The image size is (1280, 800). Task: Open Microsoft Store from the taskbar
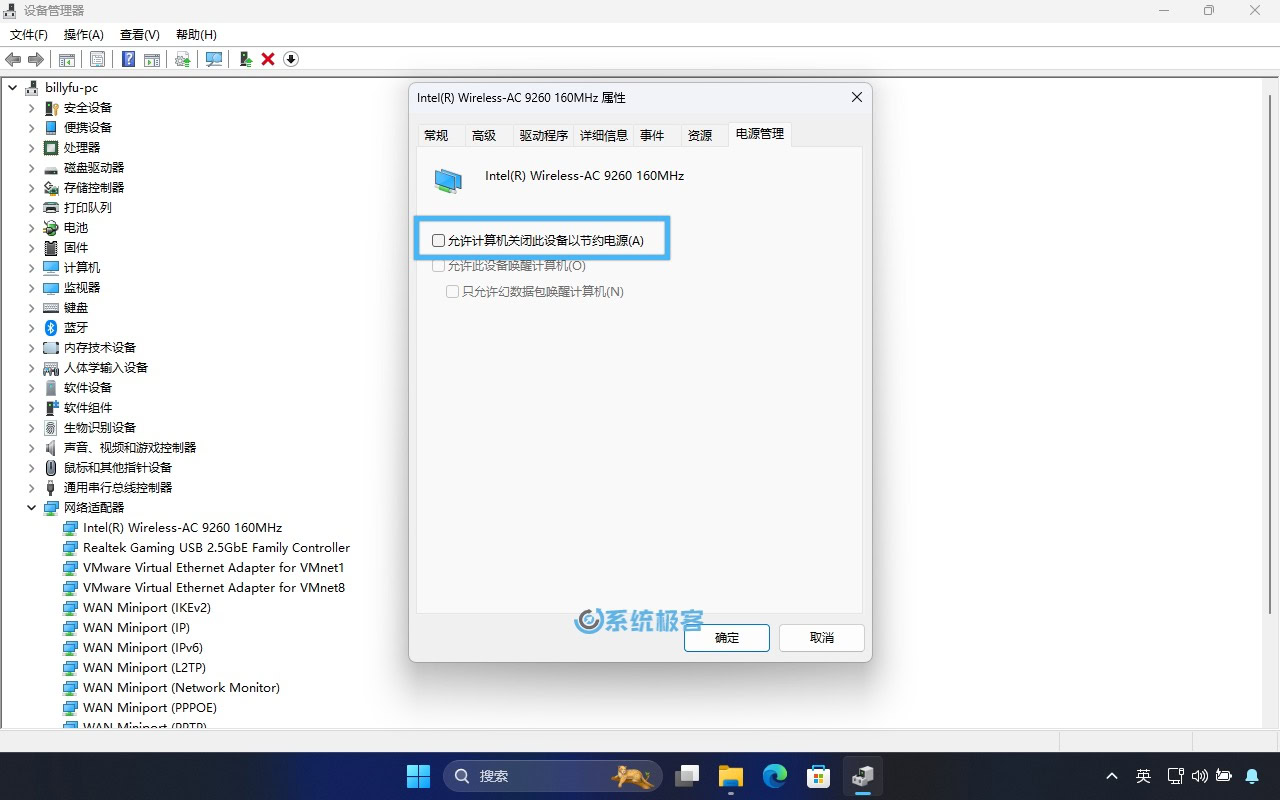coord(819,776)
